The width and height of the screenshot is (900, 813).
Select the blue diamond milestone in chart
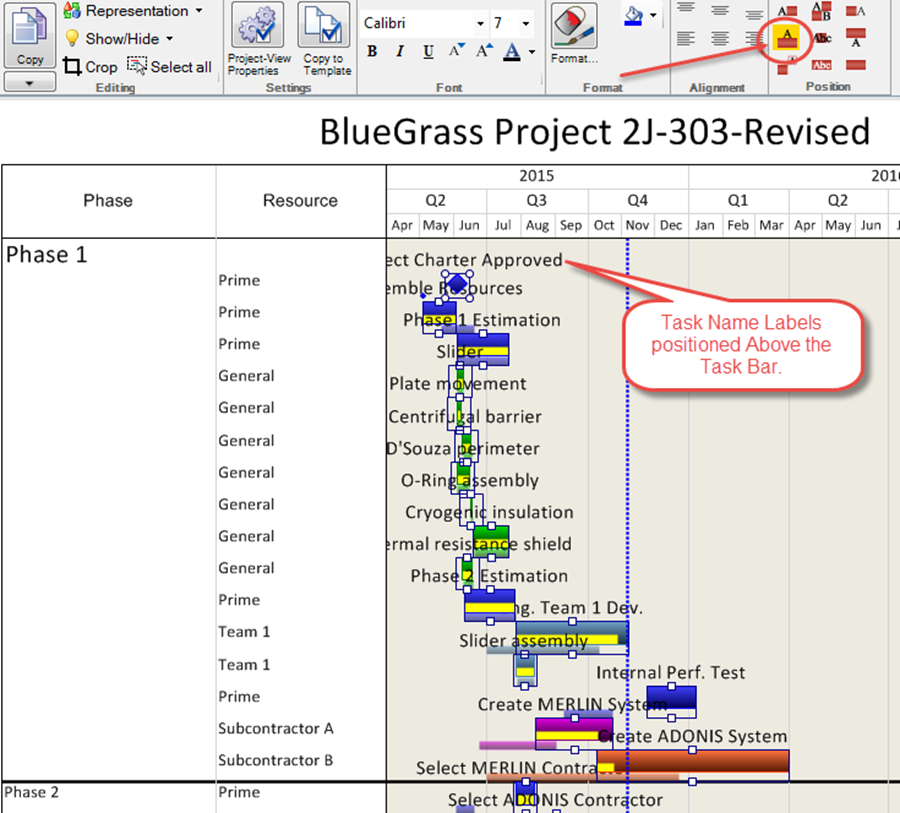click(455, 284)
